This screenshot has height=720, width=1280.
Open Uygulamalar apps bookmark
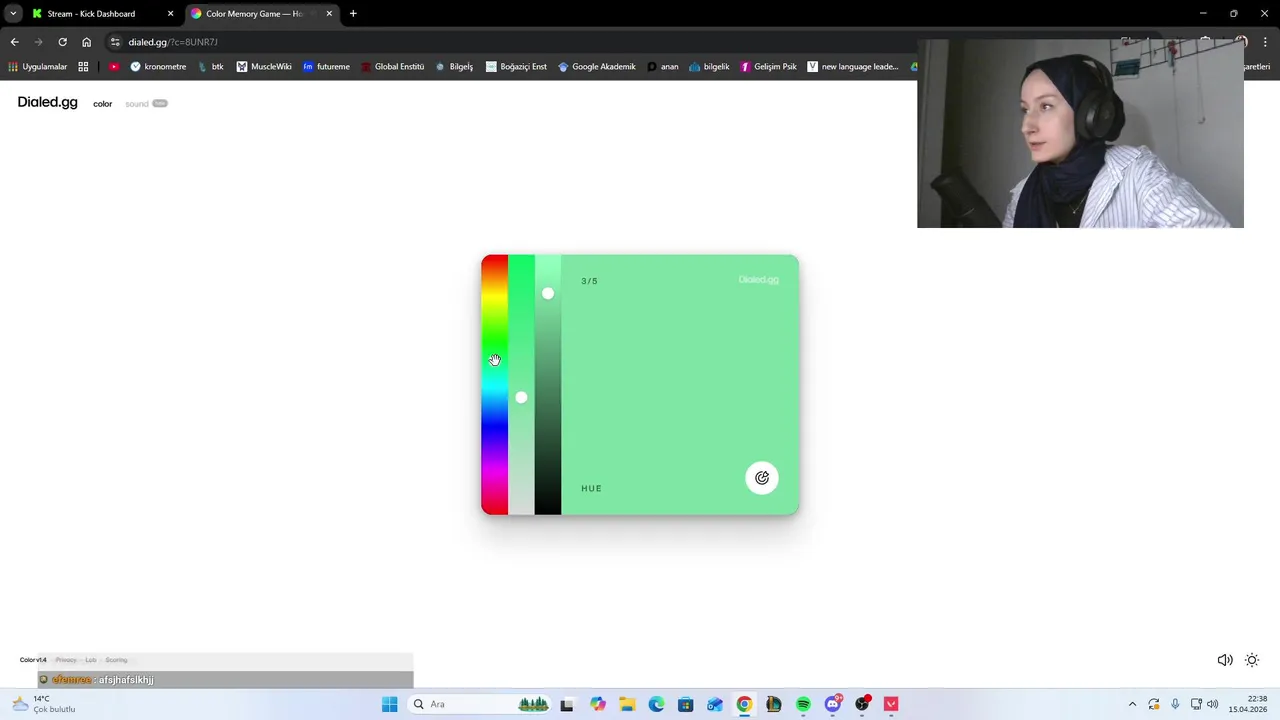[37, 67]
